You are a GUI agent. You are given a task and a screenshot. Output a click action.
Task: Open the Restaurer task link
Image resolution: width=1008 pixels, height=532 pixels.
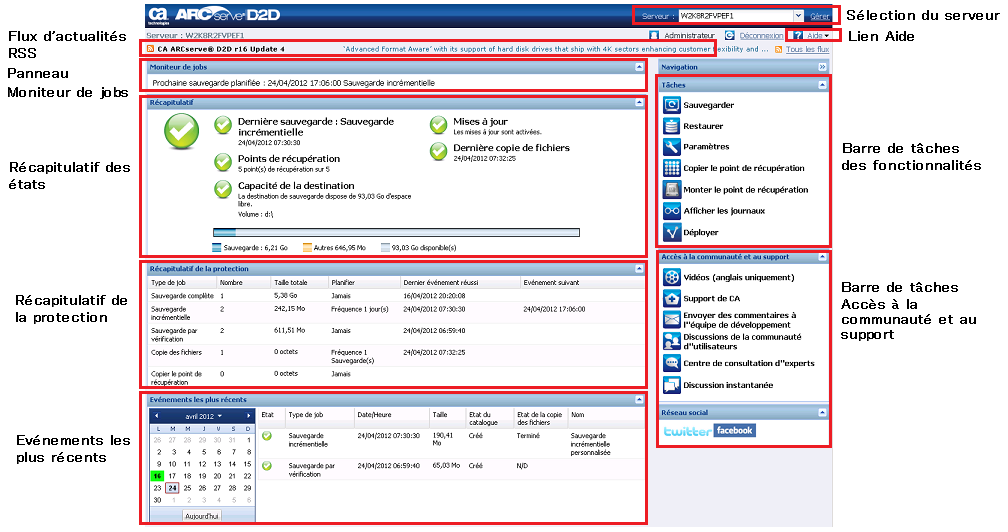703,127
